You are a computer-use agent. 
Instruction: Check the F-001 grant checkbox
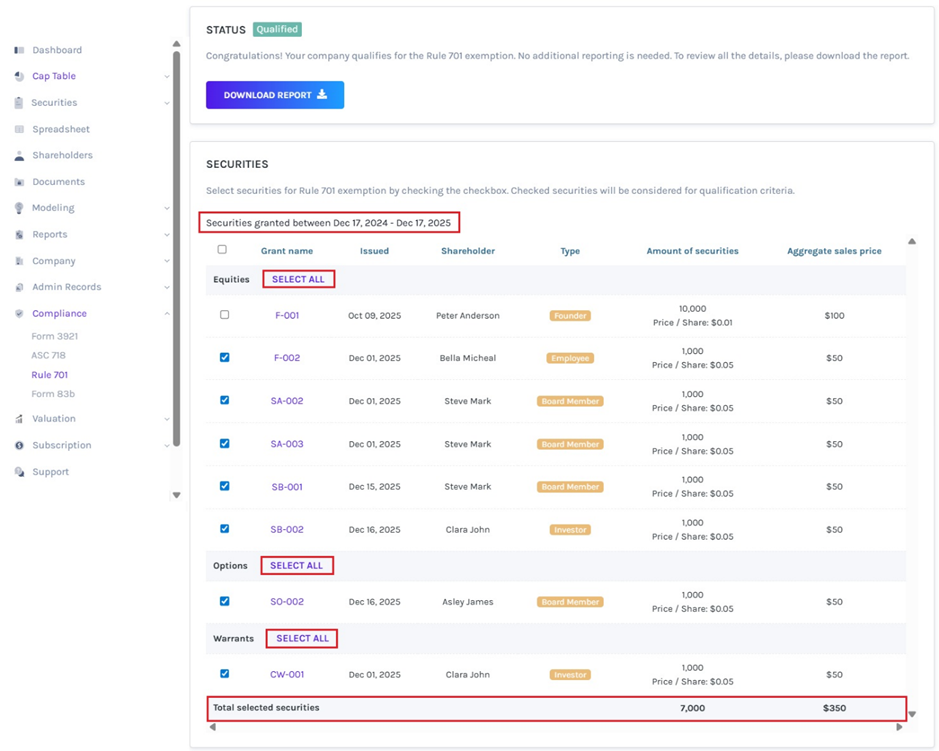click(x=224, y=315)
